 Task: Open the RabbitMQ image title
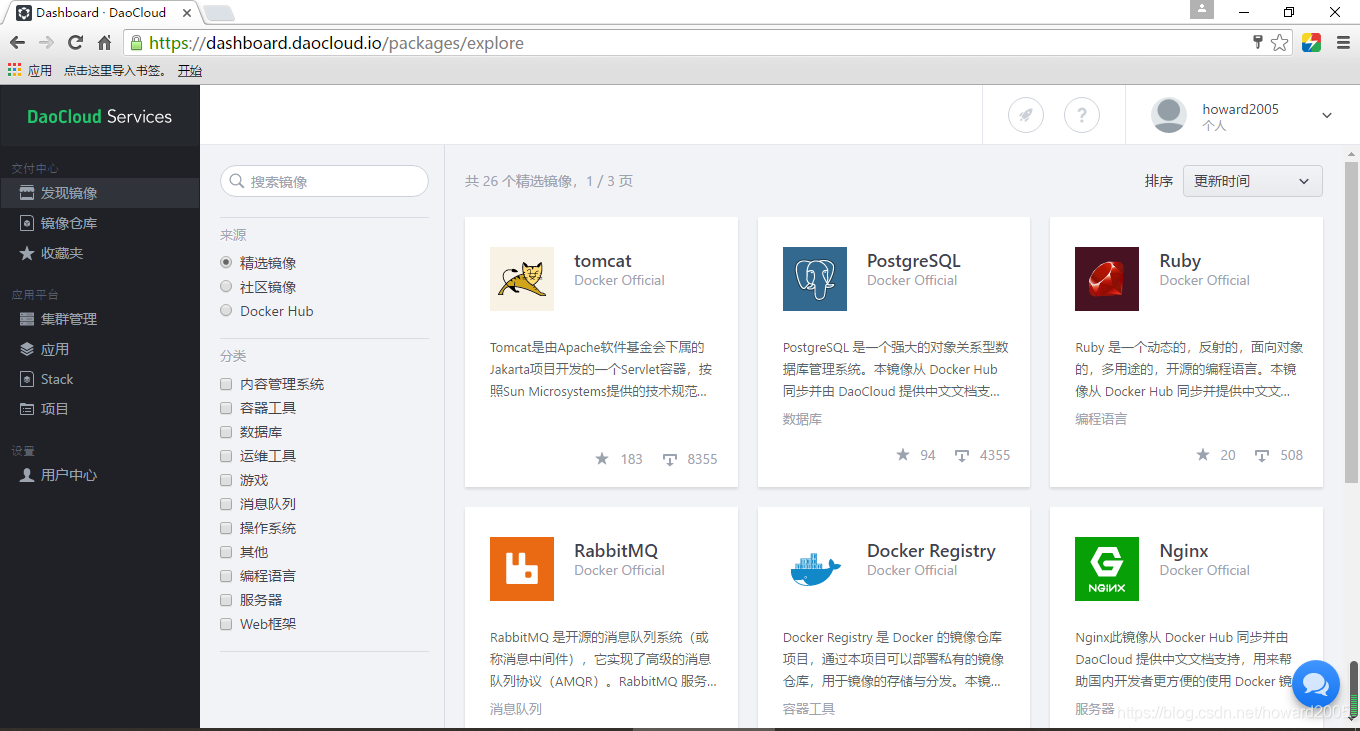(616, 551)
